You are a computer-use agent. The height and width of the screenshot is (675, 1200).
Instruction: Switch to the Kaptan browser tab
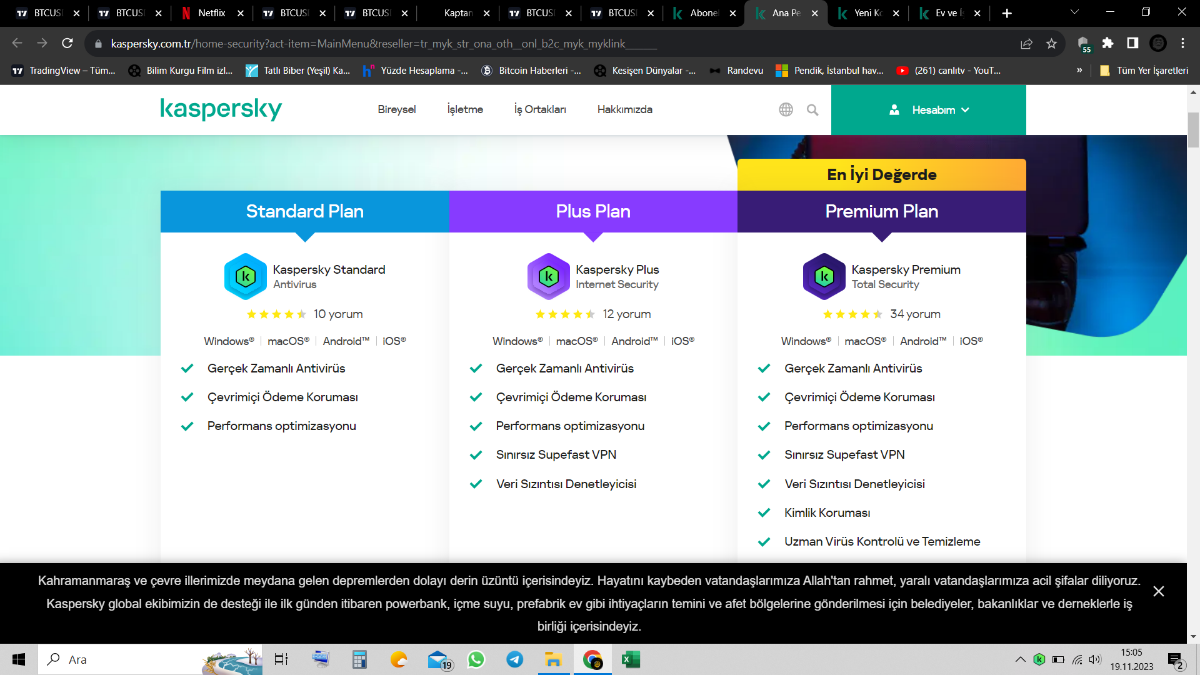[458, 14]
